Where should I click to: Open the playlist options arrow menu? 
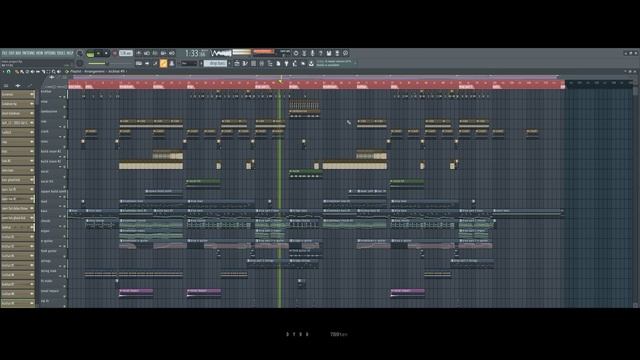click(x=3, y=72)
